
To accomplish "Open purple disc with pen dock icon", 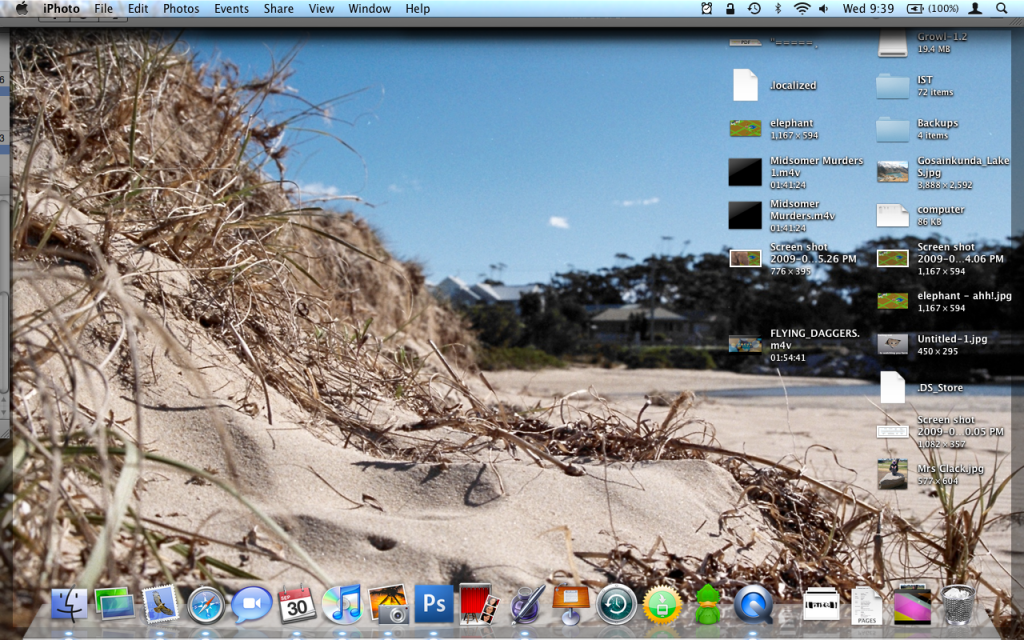I will tap(526, 604).
